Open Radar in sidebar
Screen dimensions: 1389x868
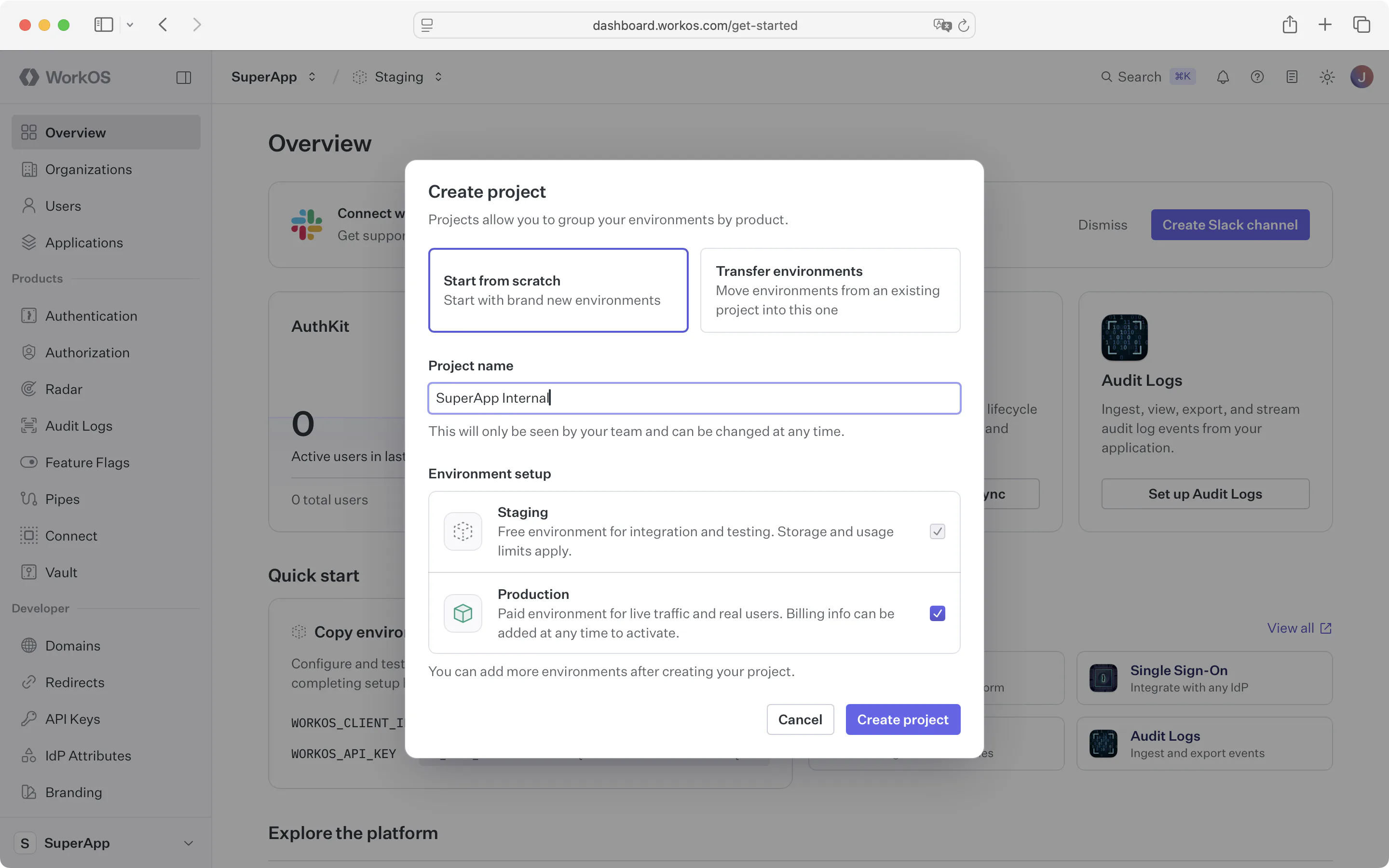coord(106,389)
